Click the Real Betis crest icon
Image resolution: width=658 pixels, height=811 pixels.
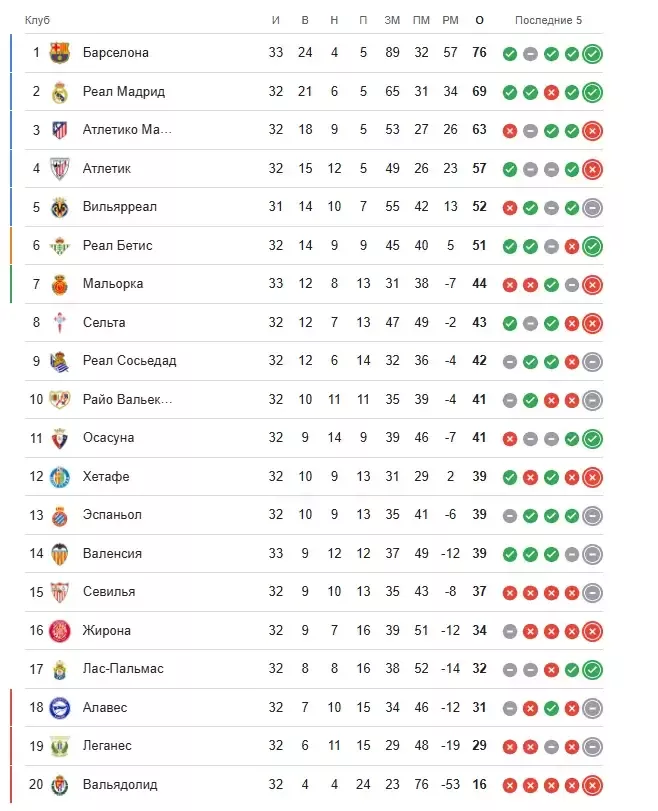coord(59,246)
